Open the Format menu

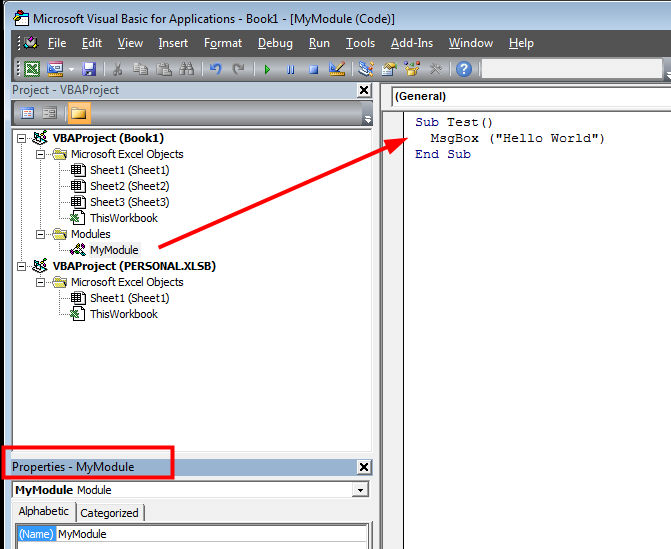223,43
